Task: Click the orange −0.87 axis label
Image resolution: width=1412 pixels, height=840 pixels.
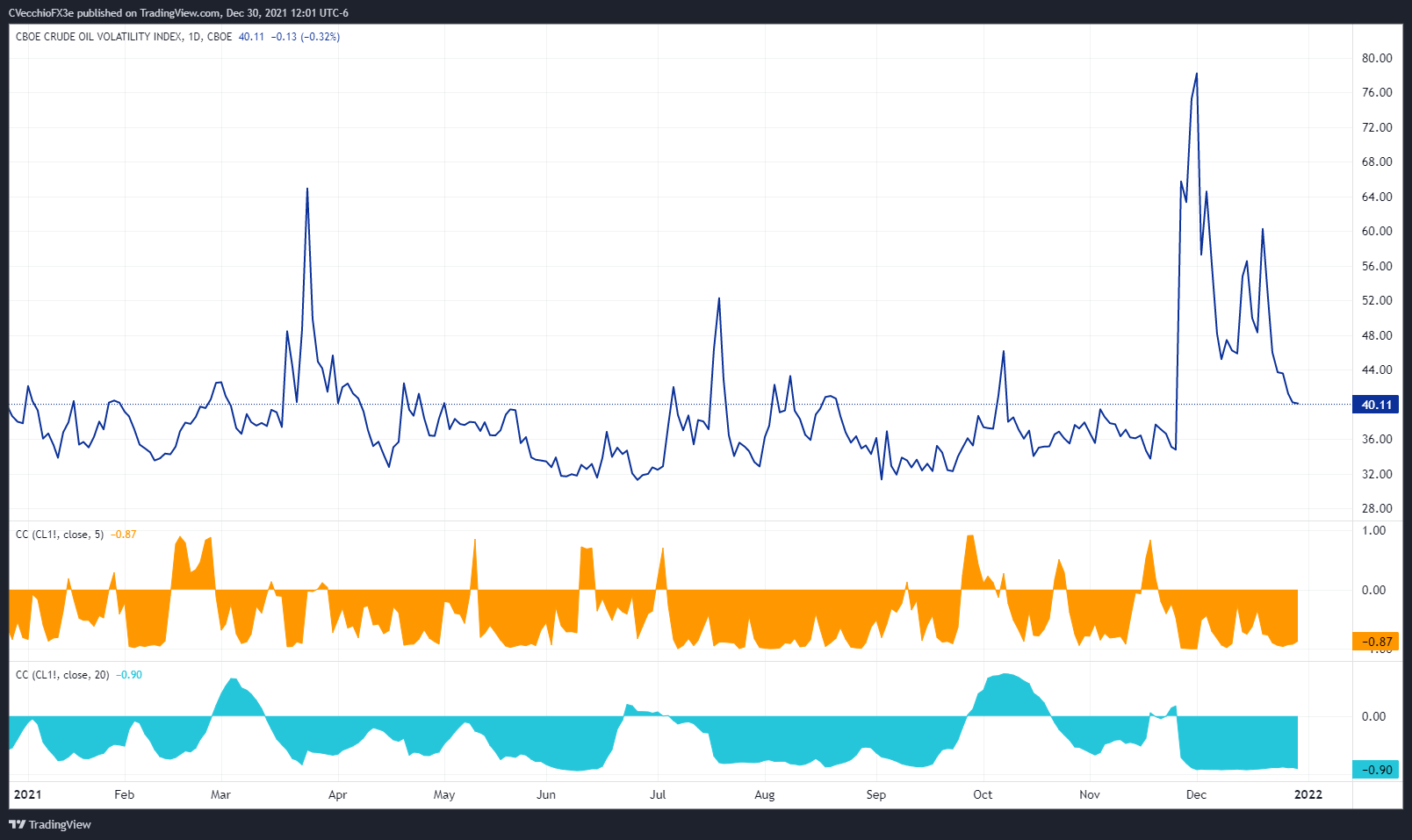Action: point(1376,642)
